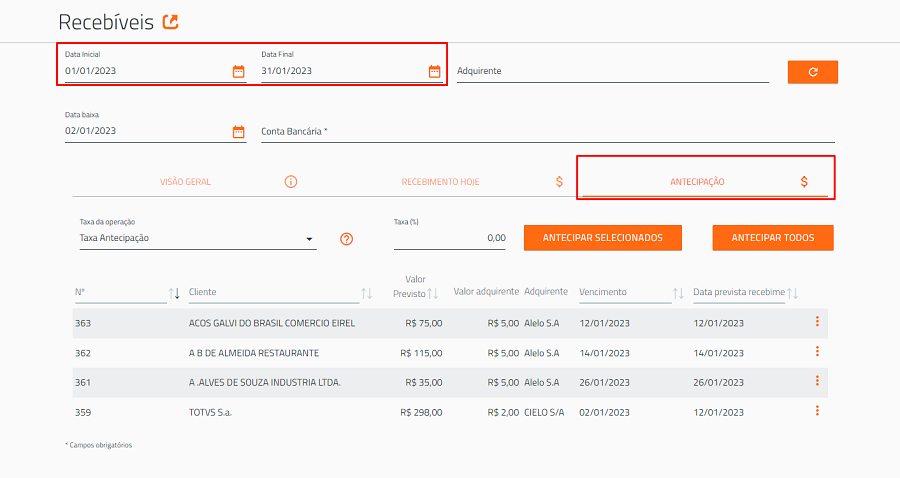Viewport: 900px width, 478px height.
Task: Click the Adquirente column header in table
Action: click(546, 292)
